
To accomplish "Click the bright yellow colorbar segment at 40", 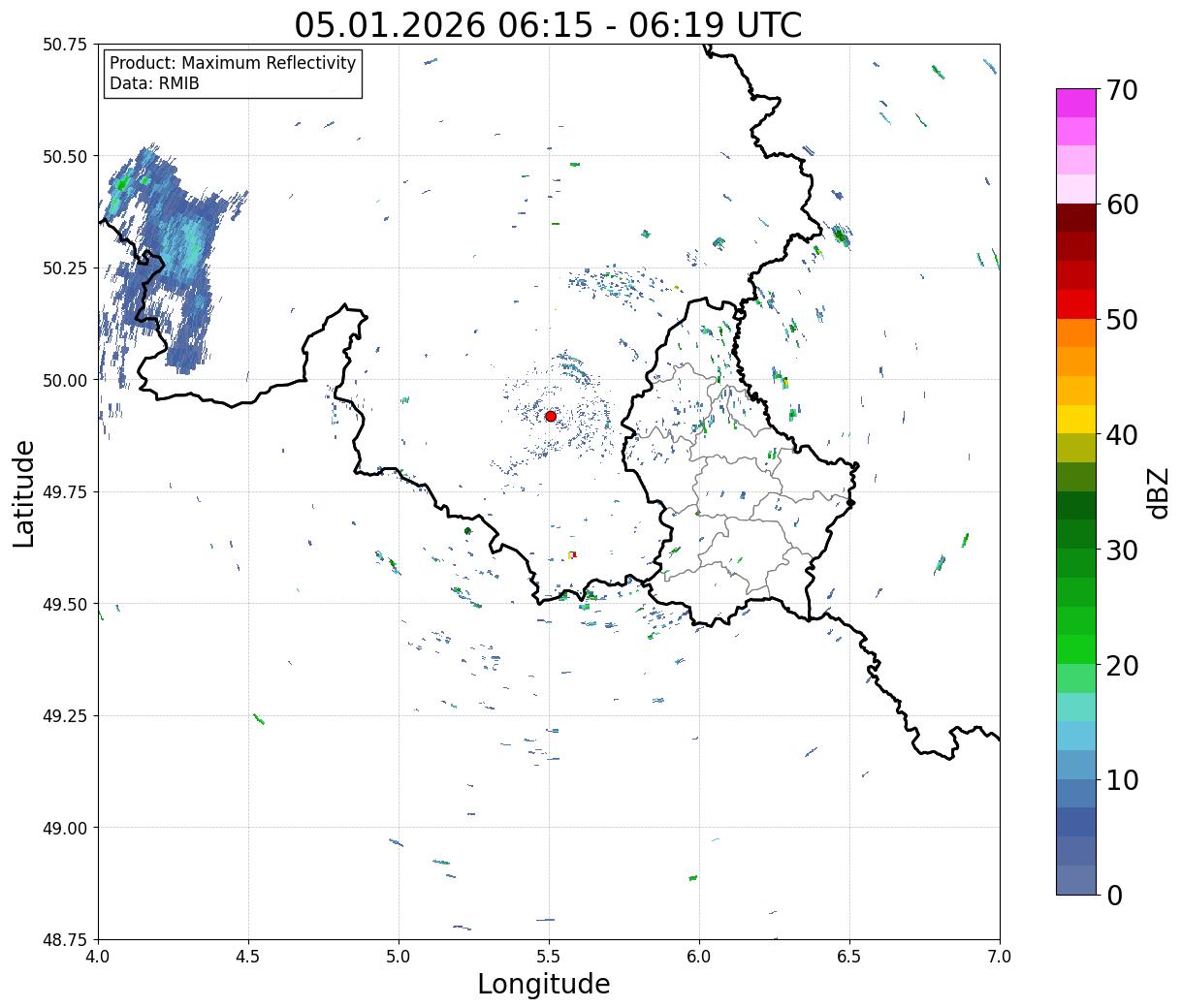I will point(1076,420).
